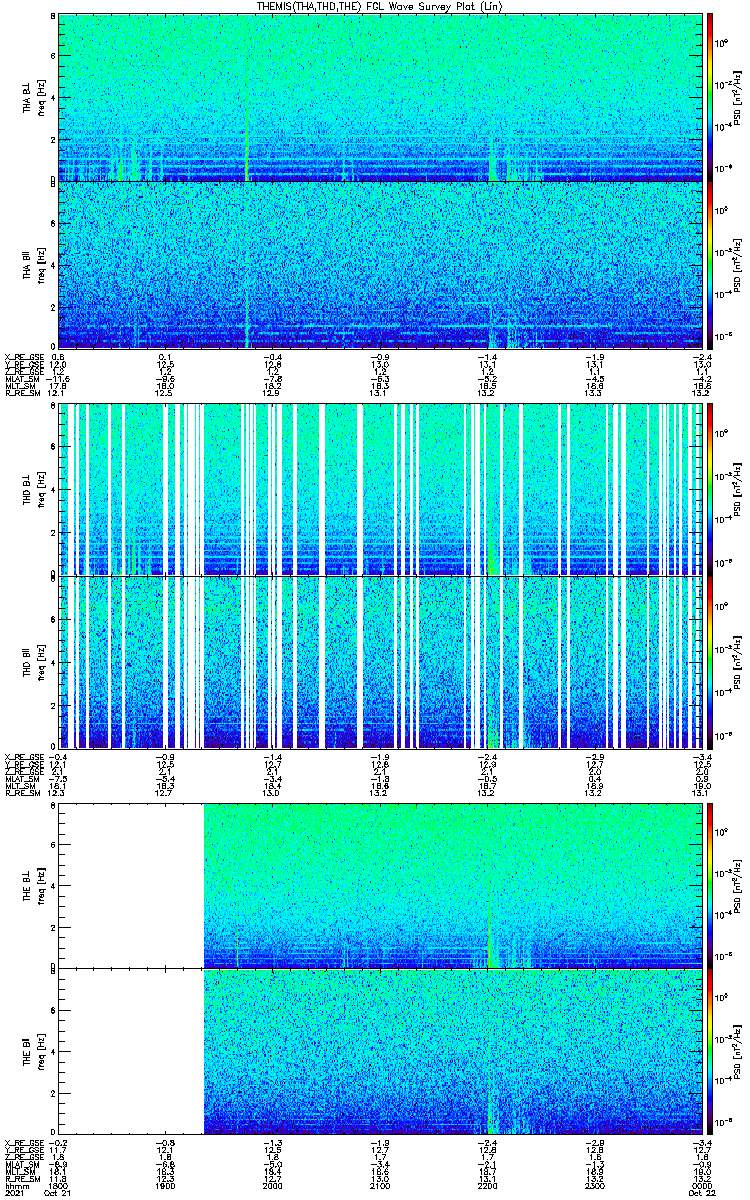This screenshot has height=1200, width=750.
Task: Click the THA B⊥ spectrogram panel
Action: pos(380,97)
